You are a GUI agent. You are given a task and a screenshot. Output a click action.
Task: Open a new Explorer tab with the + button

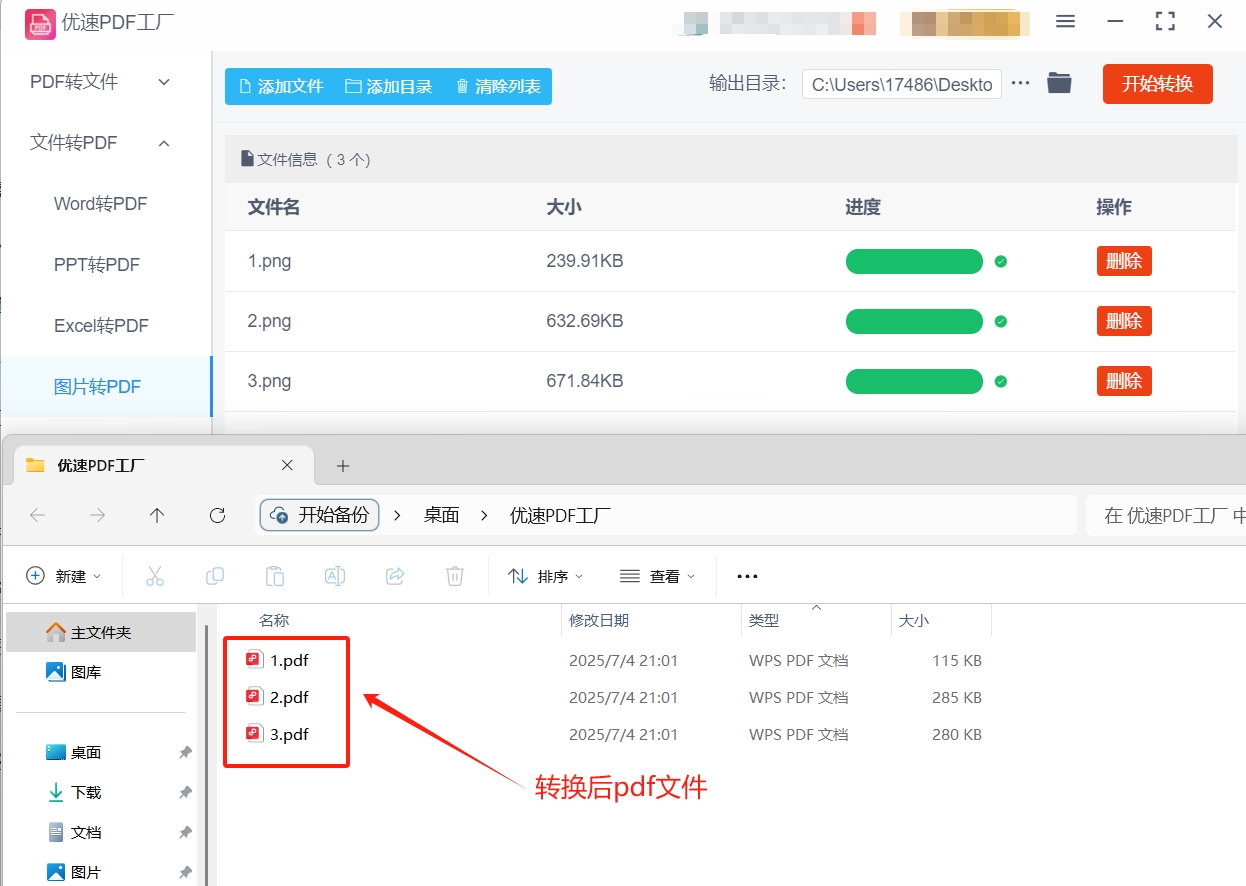pos(343,465)
